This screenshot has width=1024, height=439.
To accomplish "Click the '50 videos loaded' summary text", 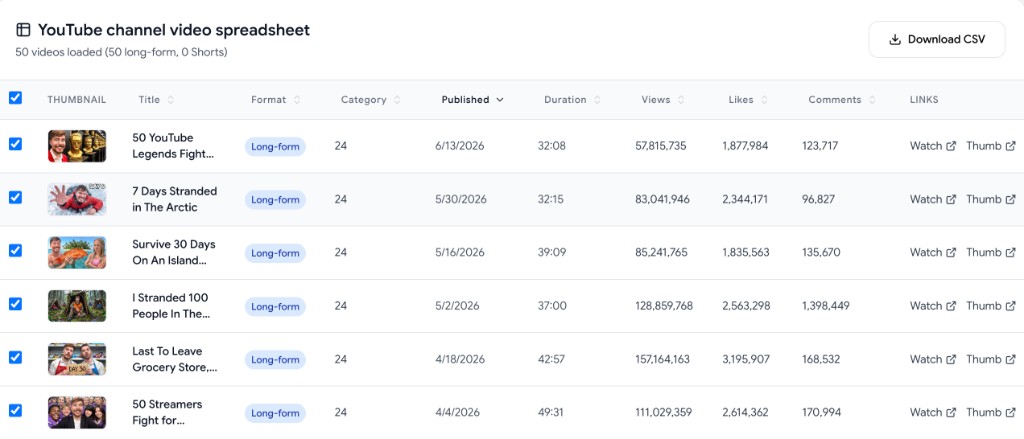I will click(121, 52).
